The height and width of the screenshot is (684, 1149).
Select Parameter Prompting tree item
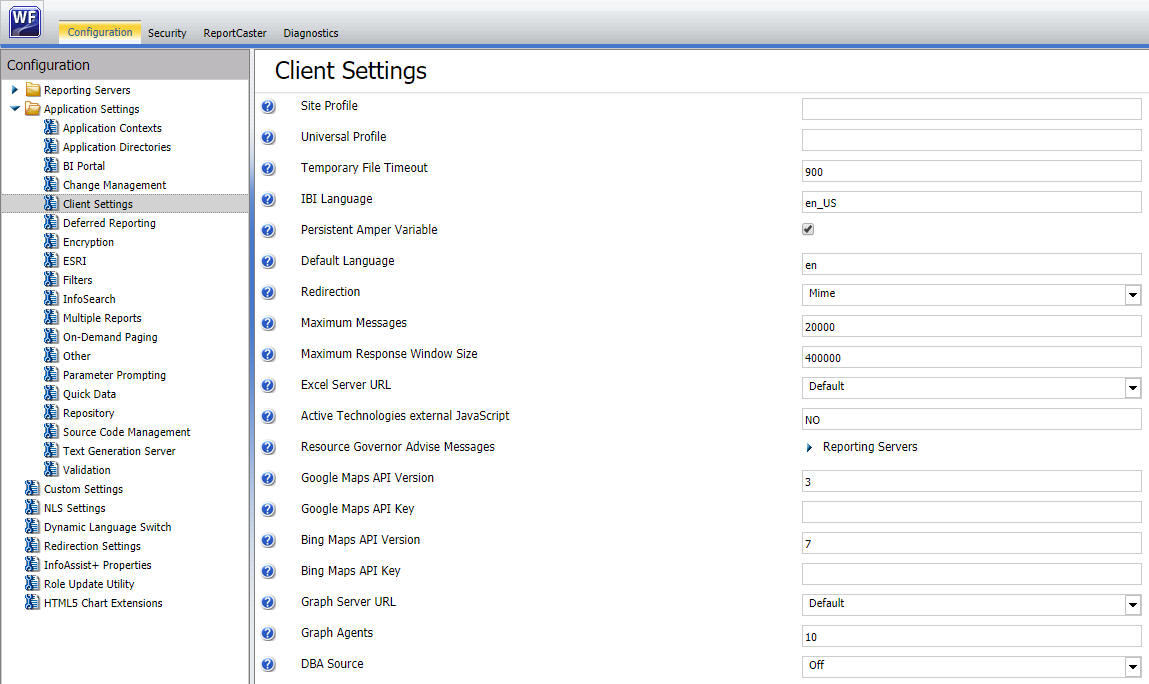114,375
